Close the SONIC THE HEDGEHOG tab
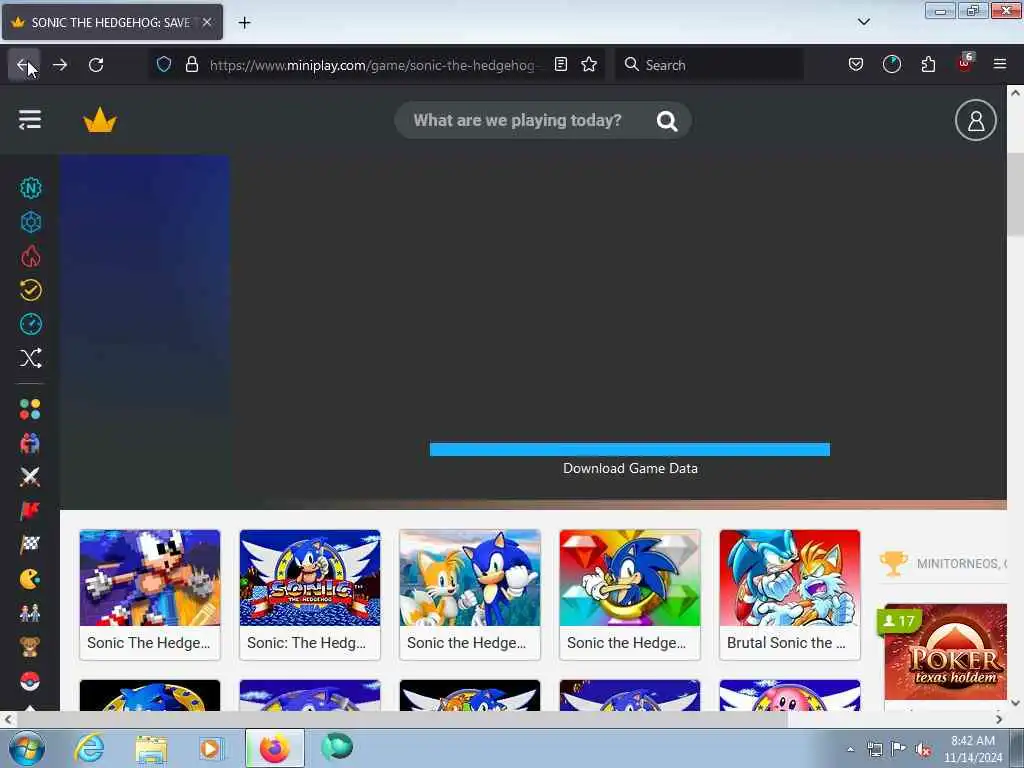 tap(207, 22)
